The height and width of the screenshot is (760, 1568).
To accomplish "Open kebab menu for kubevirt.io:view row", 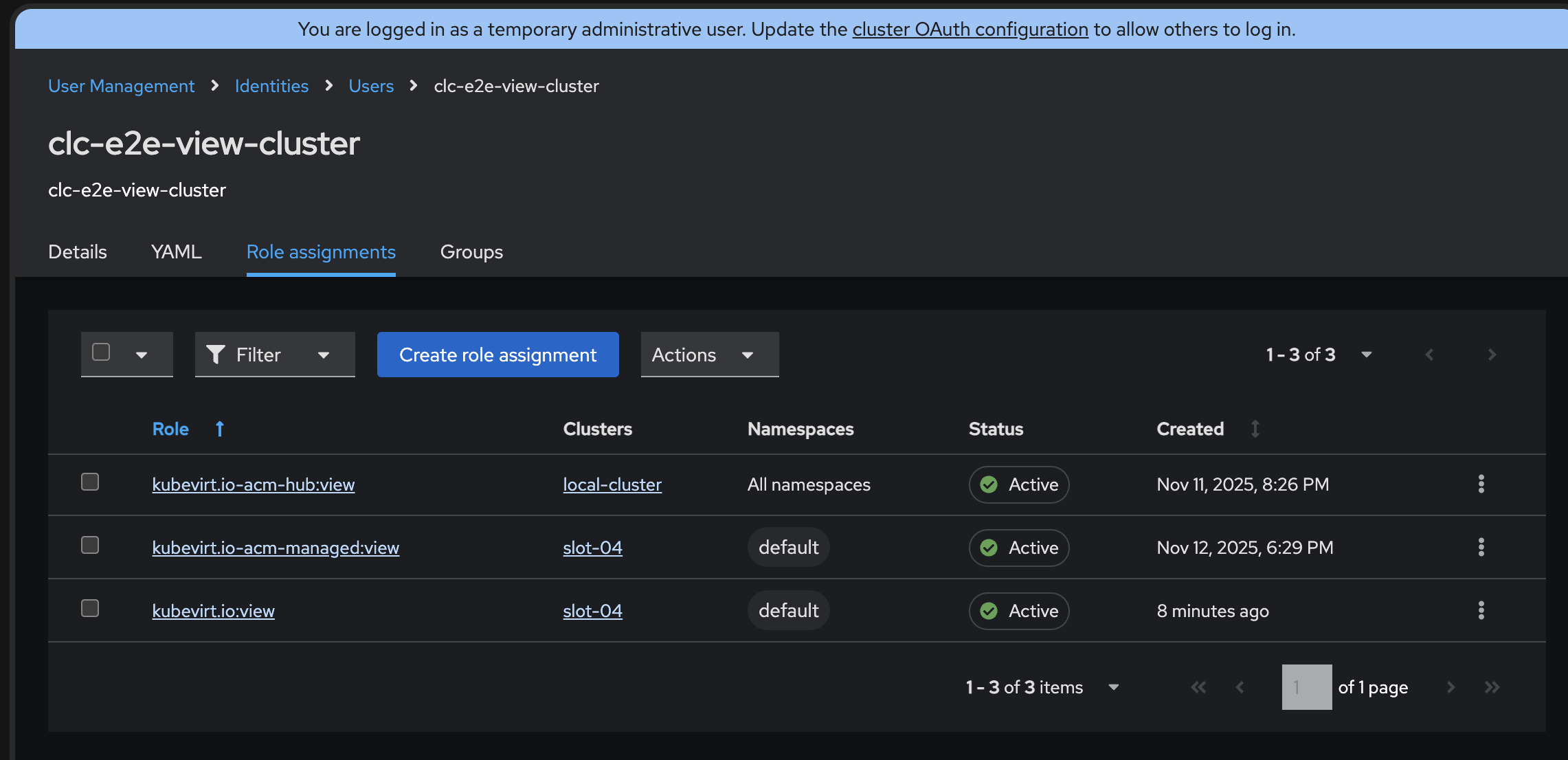I will pyautogui.click(x=1481, y=610).
